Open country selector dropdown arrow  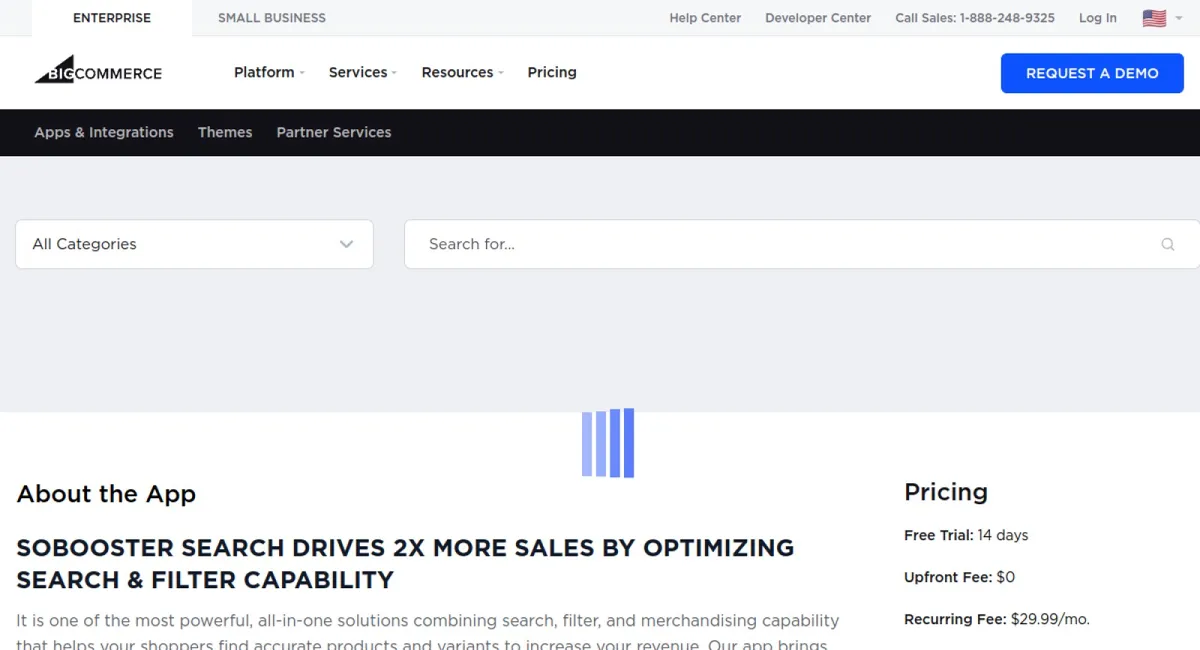pyautogui.click(x=1179, y=18)
